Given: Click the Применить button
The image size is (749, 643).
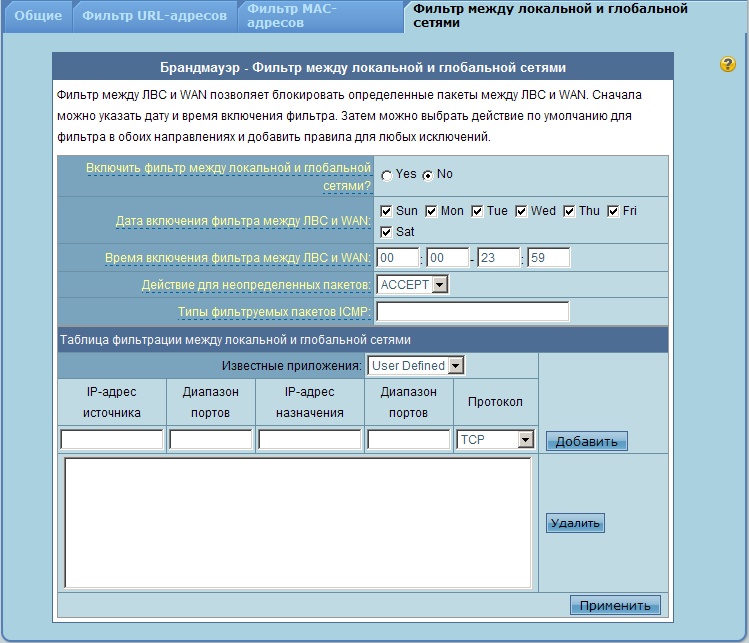Looking at the screenshot, I should 615,605.
